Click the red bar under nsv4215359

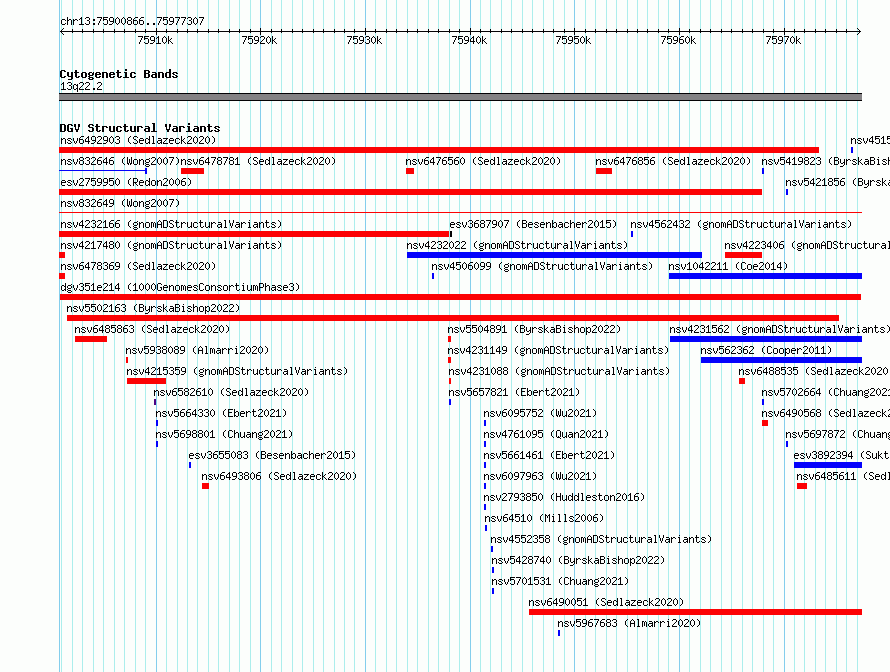(x=146, y=381)
